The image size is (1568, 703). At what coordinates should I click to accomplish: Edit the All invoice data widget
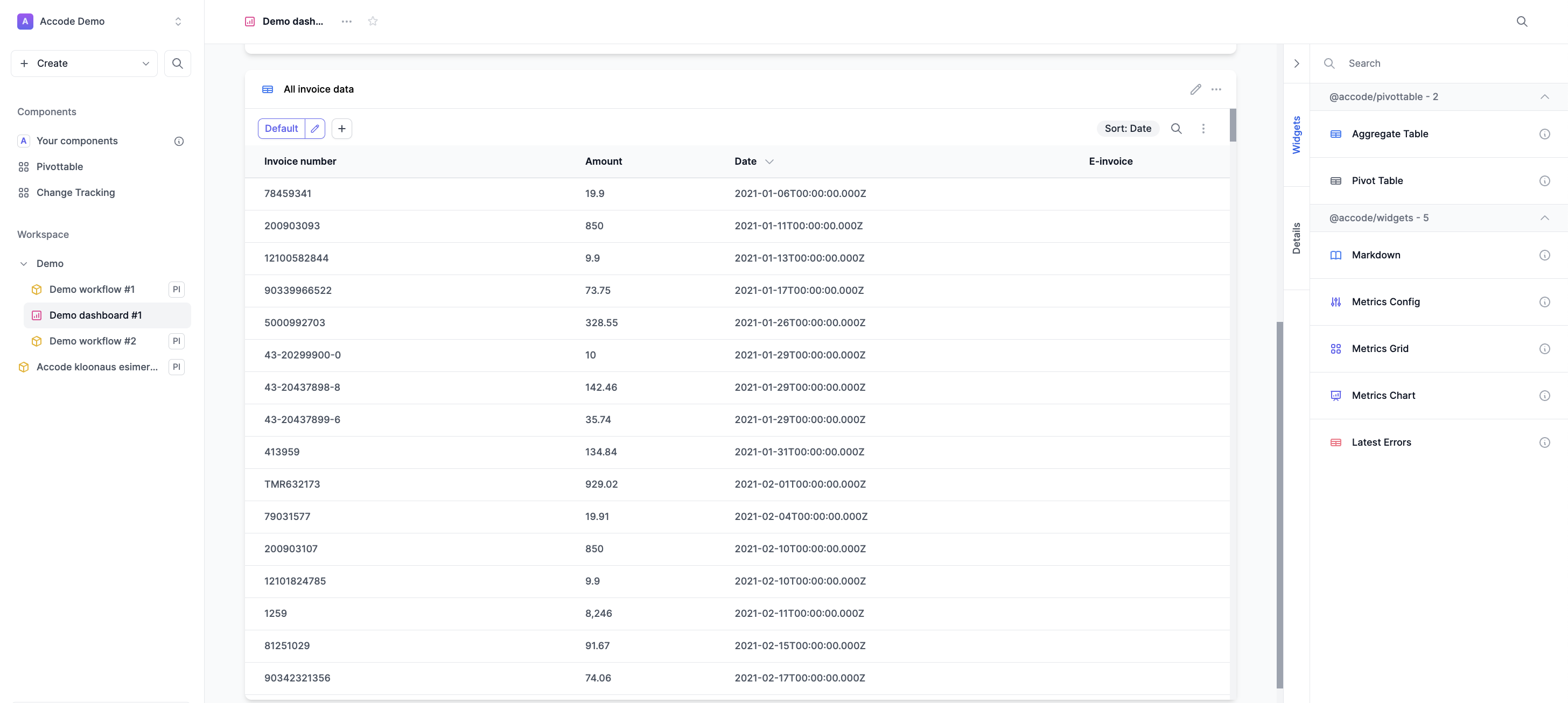tap(1195, 89)
